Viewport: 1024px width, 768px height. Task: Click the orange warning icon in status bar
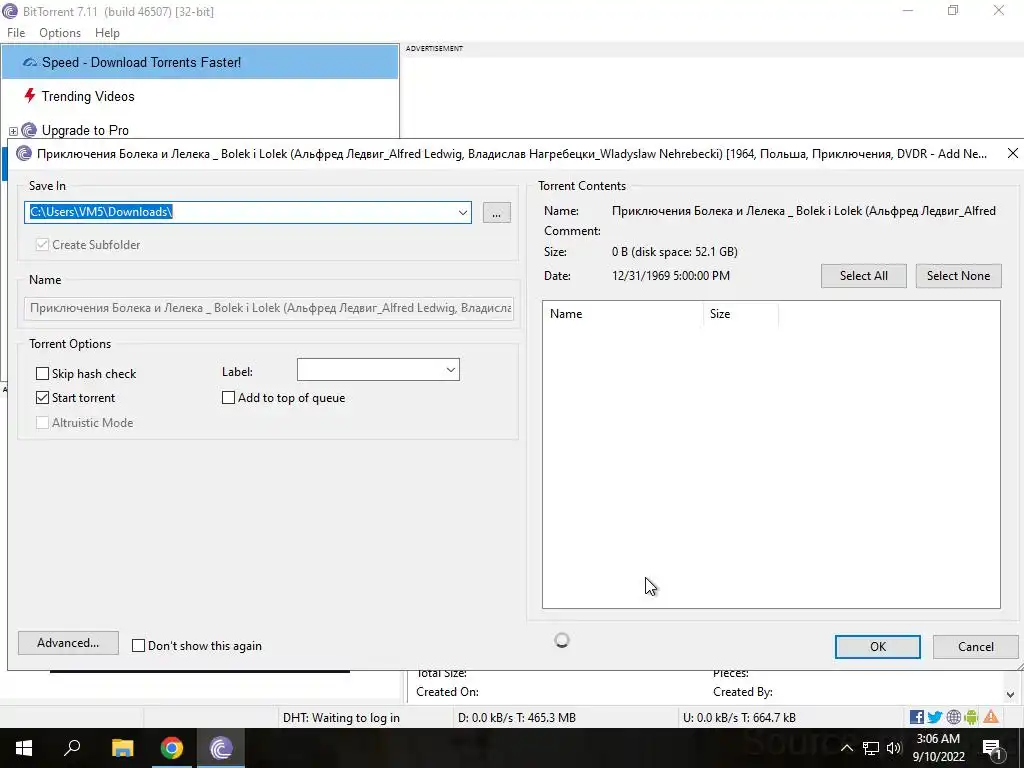coord(991,717)
